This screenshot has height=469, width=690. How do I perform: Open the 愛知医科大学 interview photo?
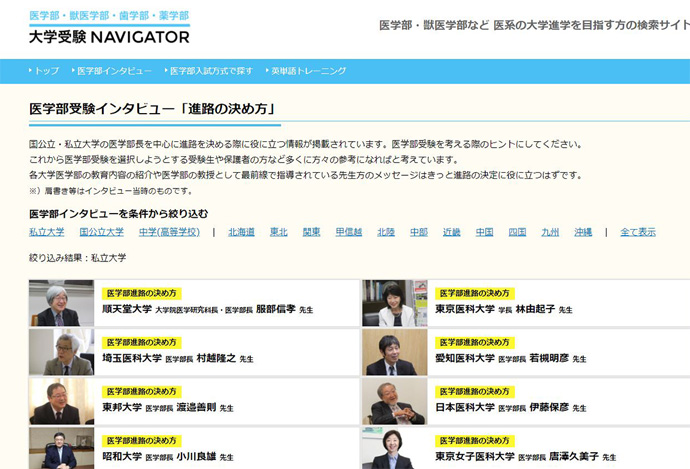(395, 352)
